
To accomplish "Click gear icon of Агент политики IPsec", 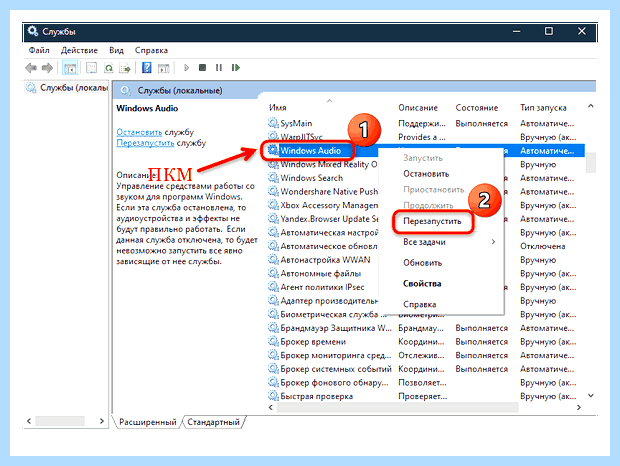I will (x=273, y=287).
